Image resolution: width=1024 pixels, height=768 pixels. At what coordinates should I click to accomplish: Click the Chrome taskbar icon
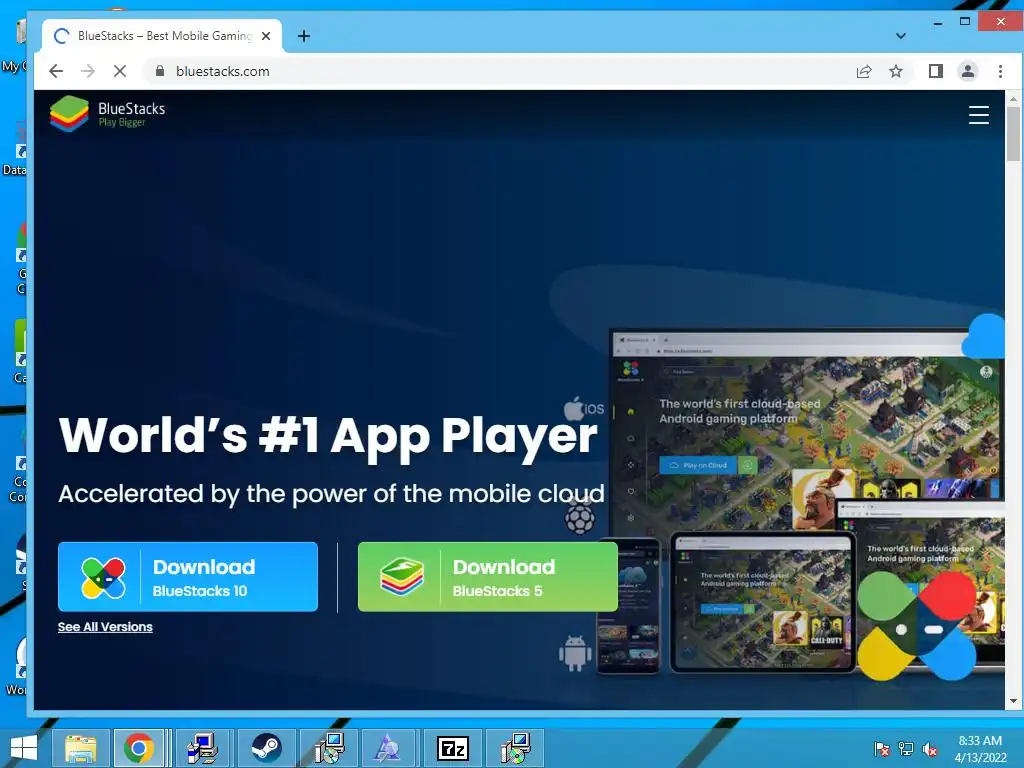139,748
